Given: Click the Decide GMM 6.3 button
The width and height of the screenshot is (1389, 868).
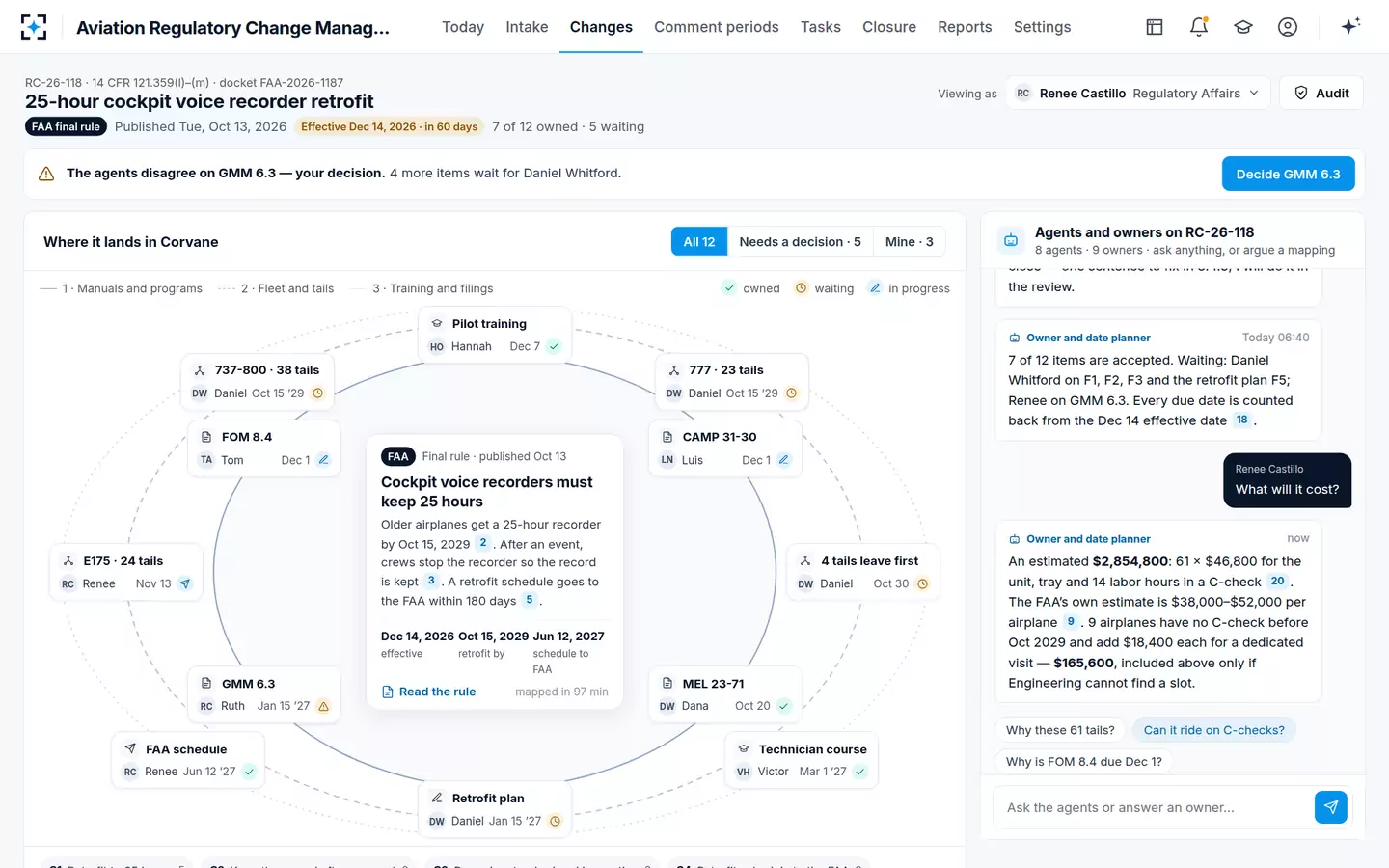Looking at the screenshot, I should 1289,174.
